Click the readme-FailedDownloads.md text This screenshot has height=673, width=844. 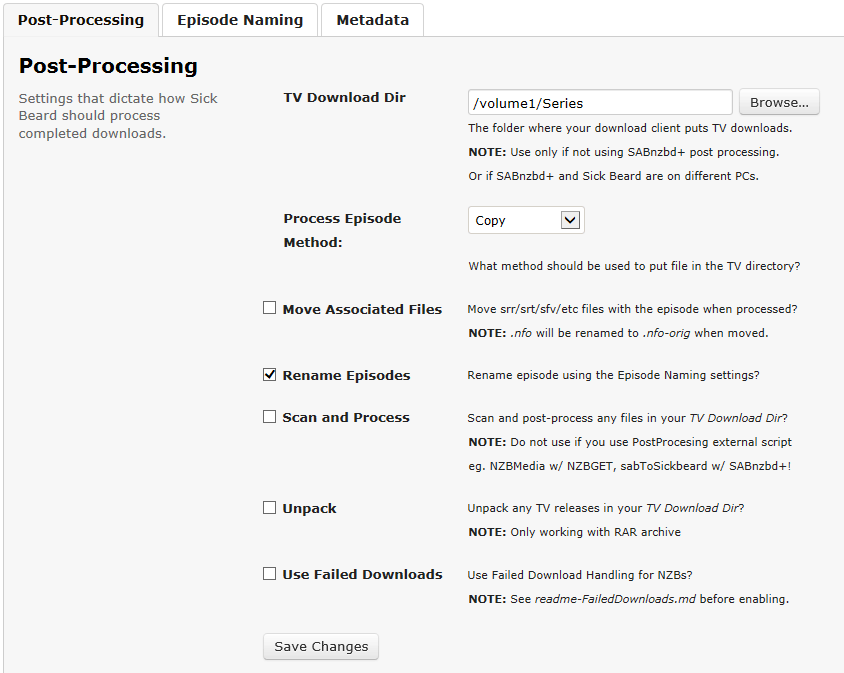click(616, 599)
